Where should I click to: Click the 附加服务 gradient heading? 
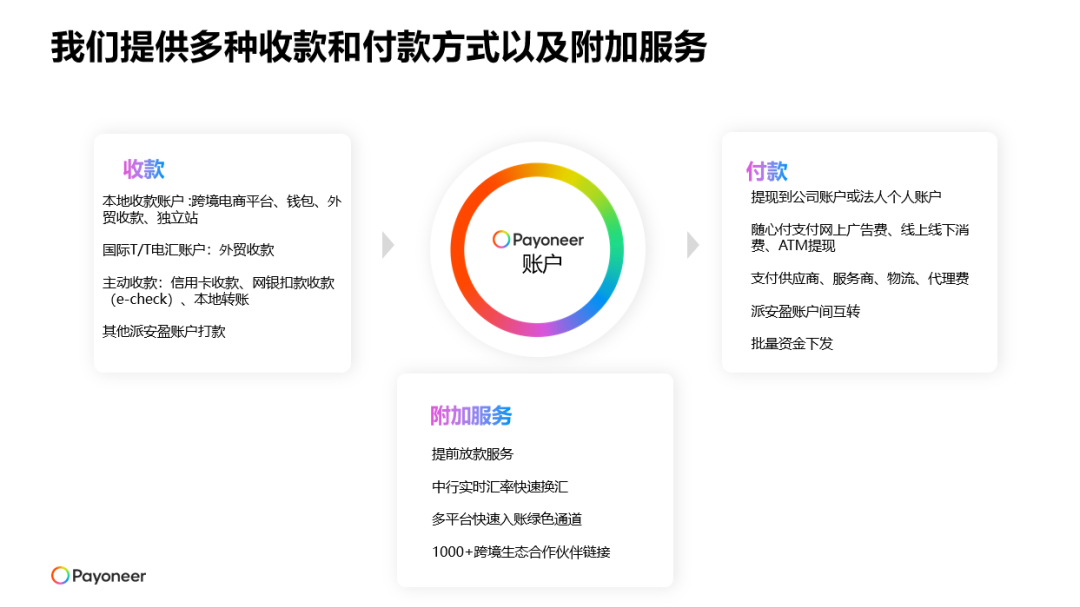[x=469, y=415]
